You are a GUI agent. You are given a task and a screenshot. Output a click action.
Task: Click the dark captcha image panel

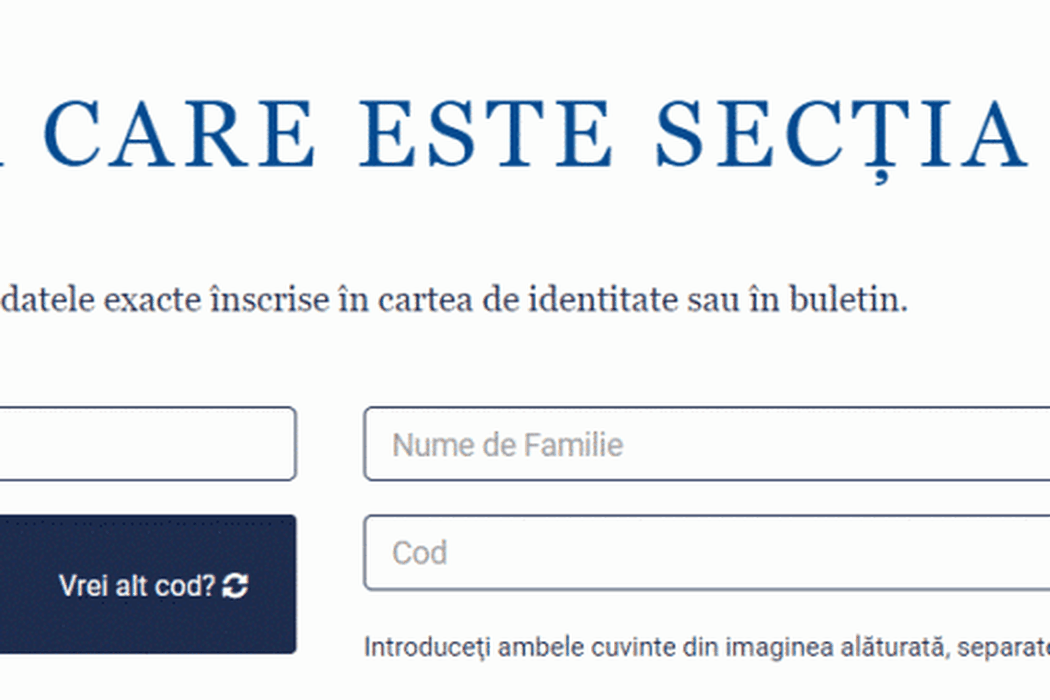pos(147,584)
